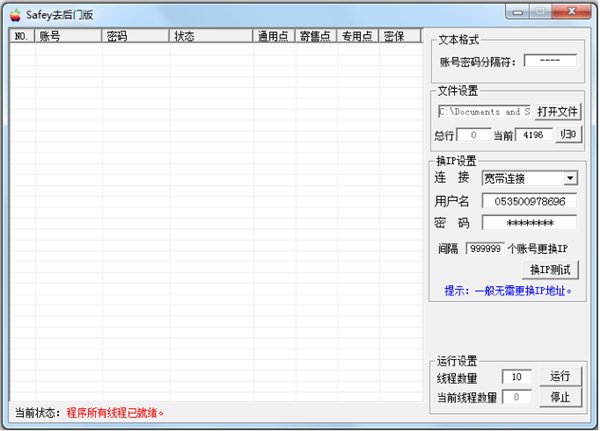
Task: Close the Safey window
Action: point(572,12)
